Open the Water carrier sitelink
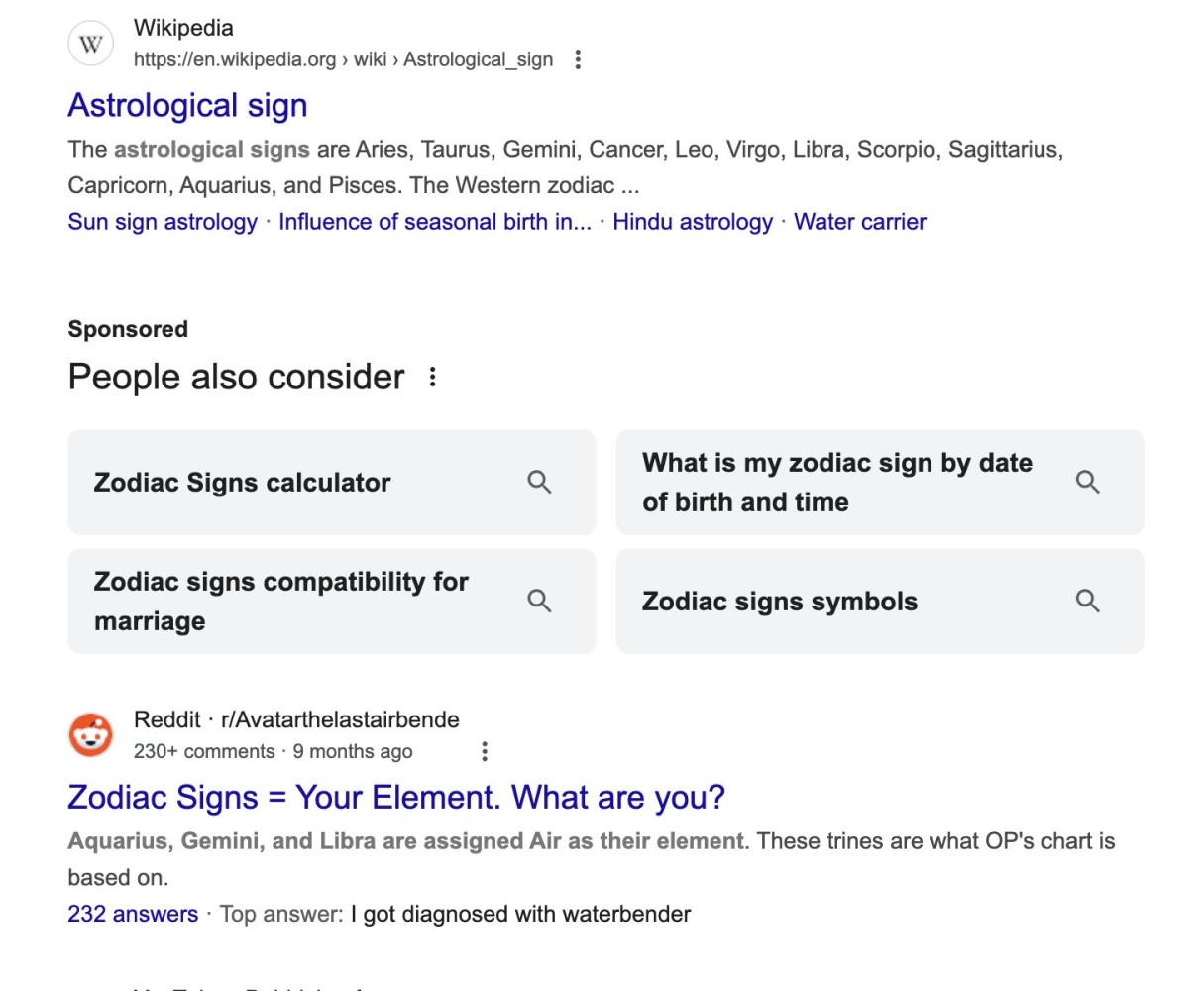 click(860, 222)
